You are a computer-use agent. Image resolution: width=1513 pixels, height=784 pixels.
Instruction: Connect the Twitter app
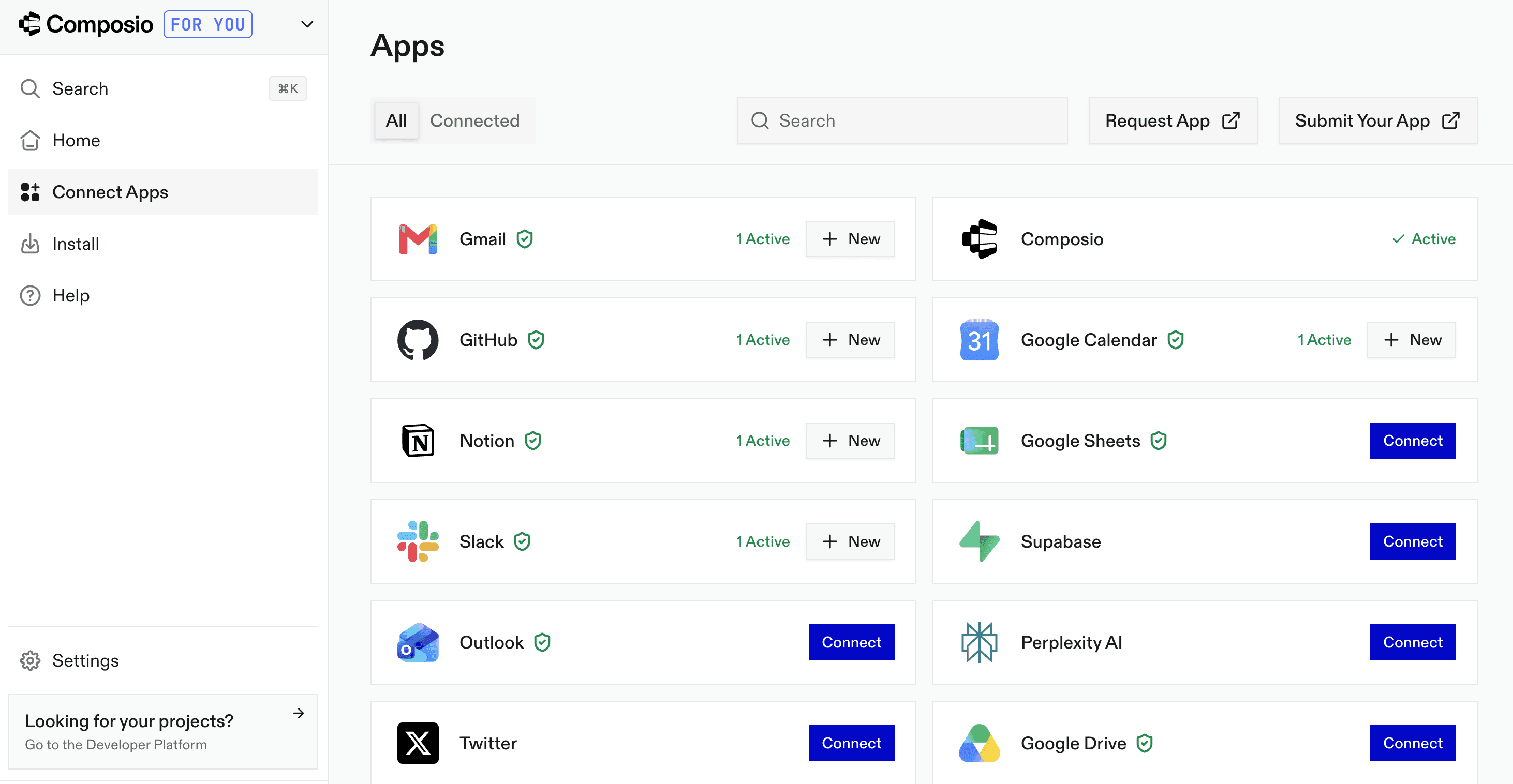click(851, 744)
